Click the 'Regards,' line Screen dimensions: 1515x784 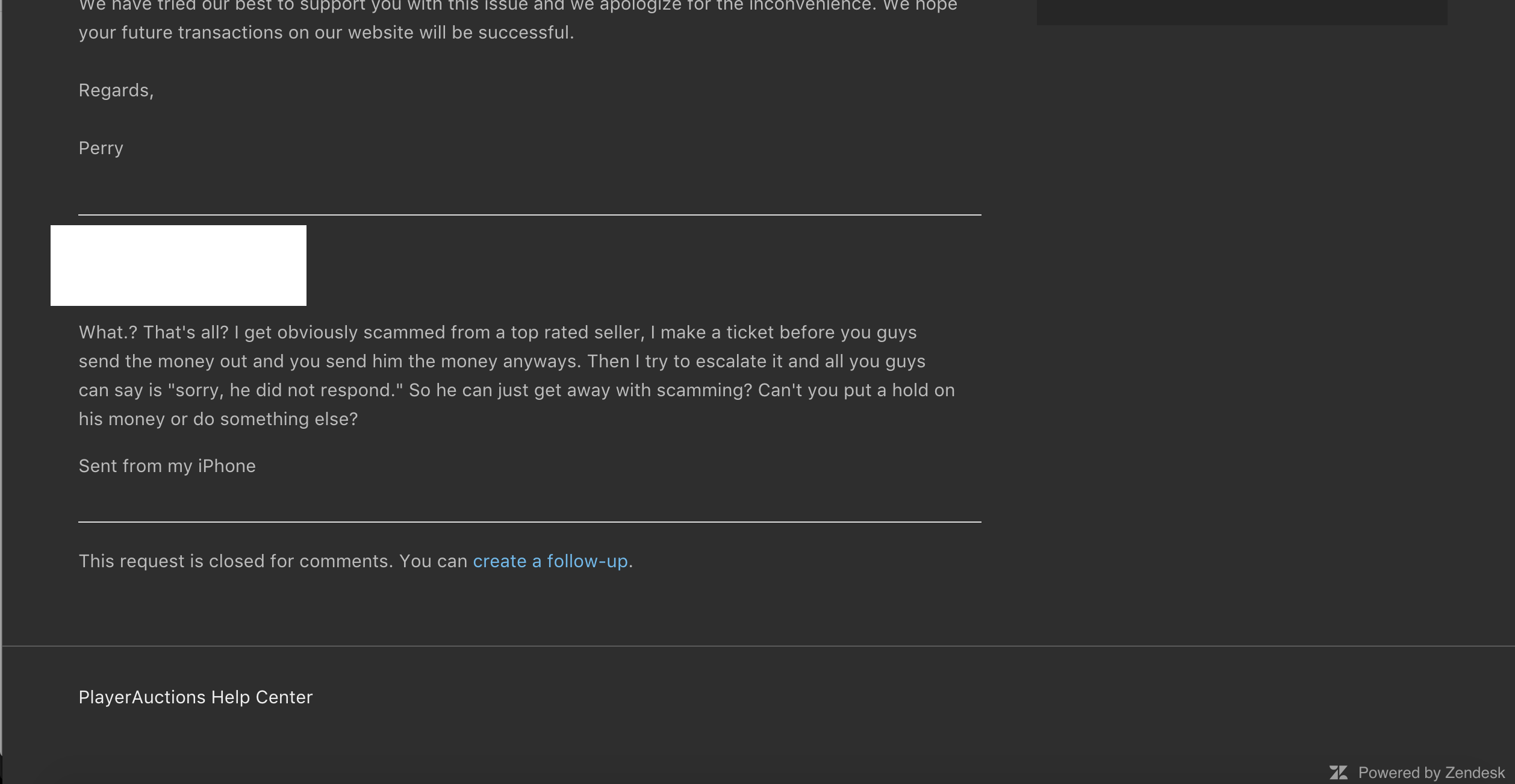click(x=116, y=90)
